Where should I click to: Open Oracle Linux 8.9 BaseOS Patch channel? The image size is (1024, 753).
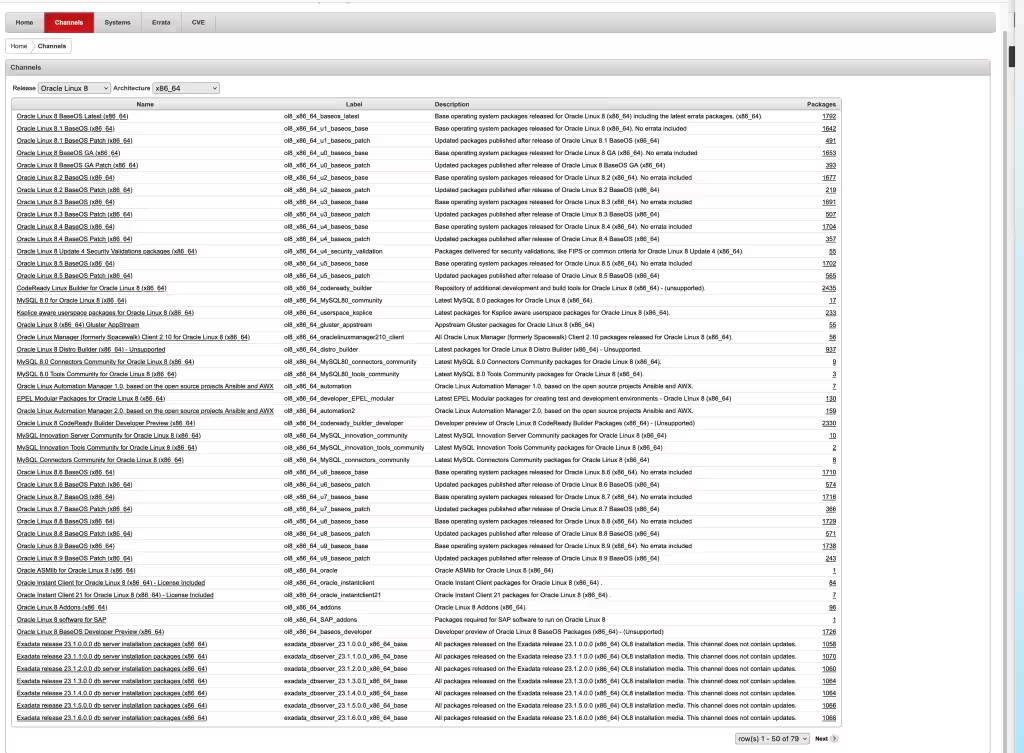coord(74,558)
